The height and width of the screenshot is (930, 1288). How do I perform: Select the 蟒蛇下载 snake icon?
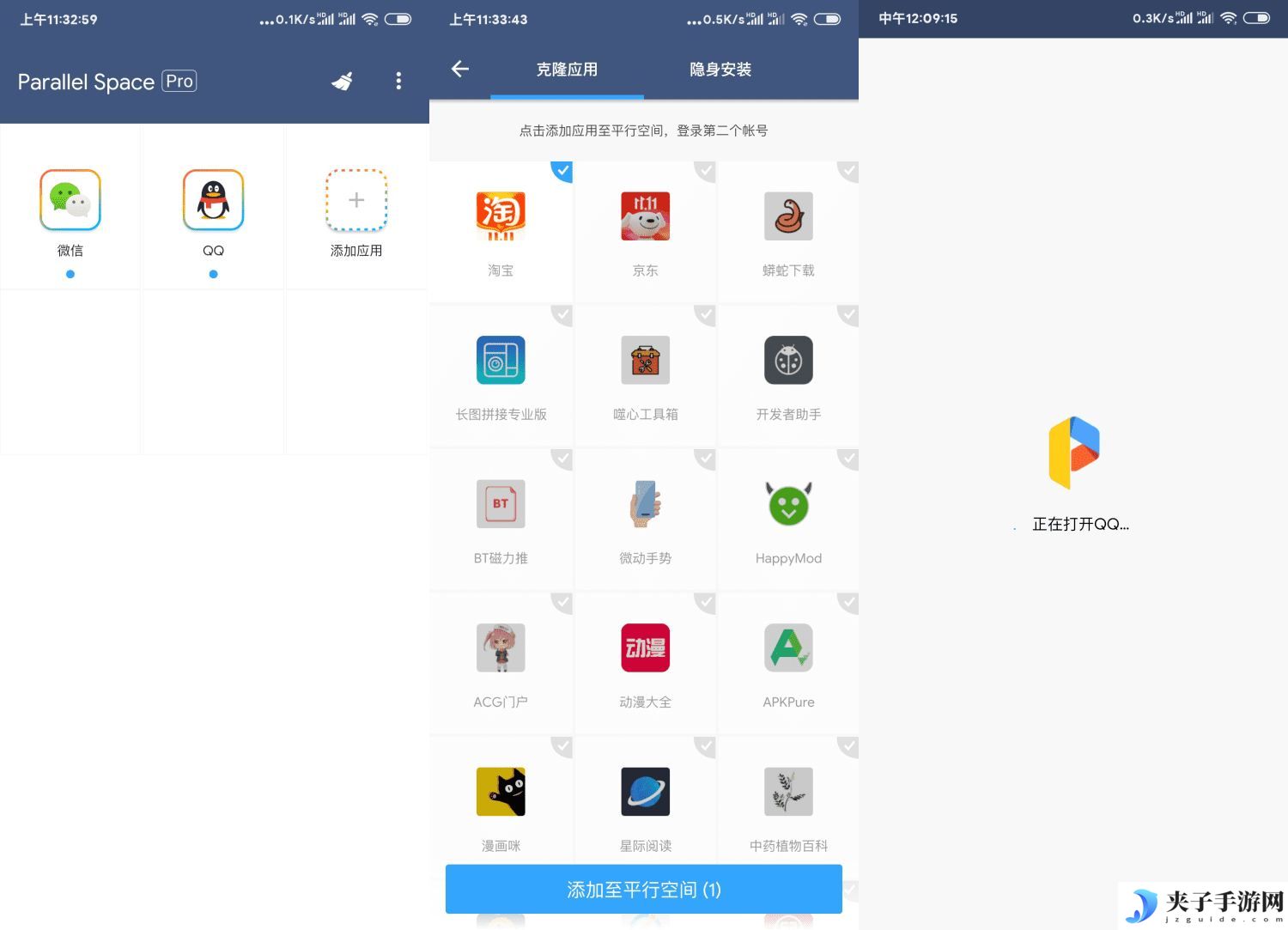(x=788, y=216)
